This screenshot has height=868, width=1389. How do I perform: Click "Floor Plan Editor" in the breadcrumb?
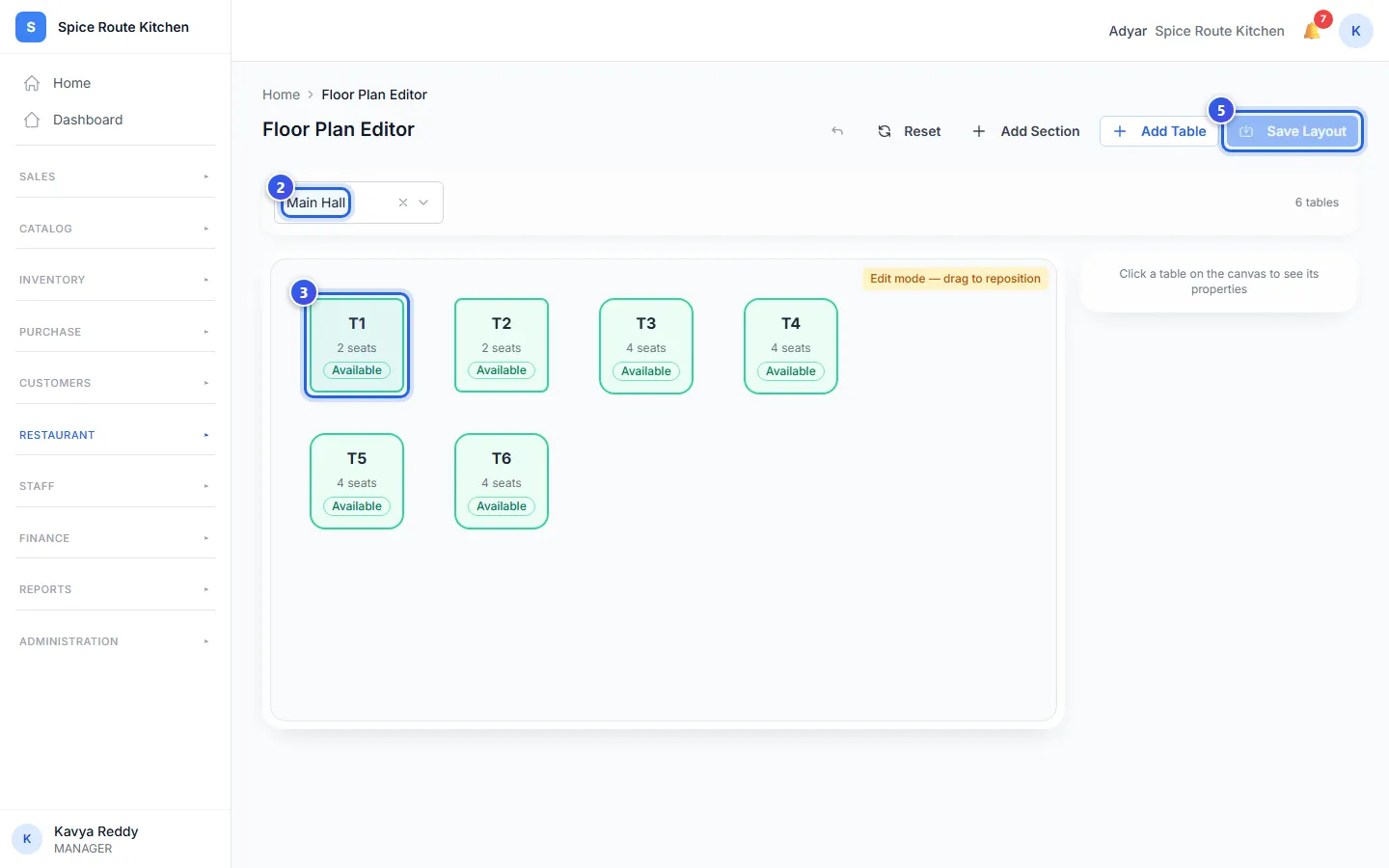[374, 95]
